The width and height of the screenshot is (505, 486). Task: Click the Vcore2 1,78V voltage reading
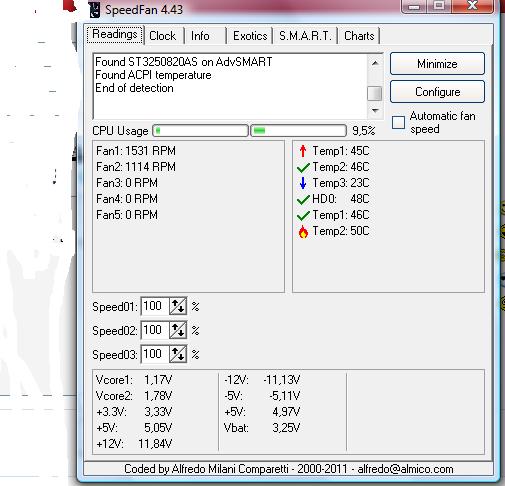point(134,396)
